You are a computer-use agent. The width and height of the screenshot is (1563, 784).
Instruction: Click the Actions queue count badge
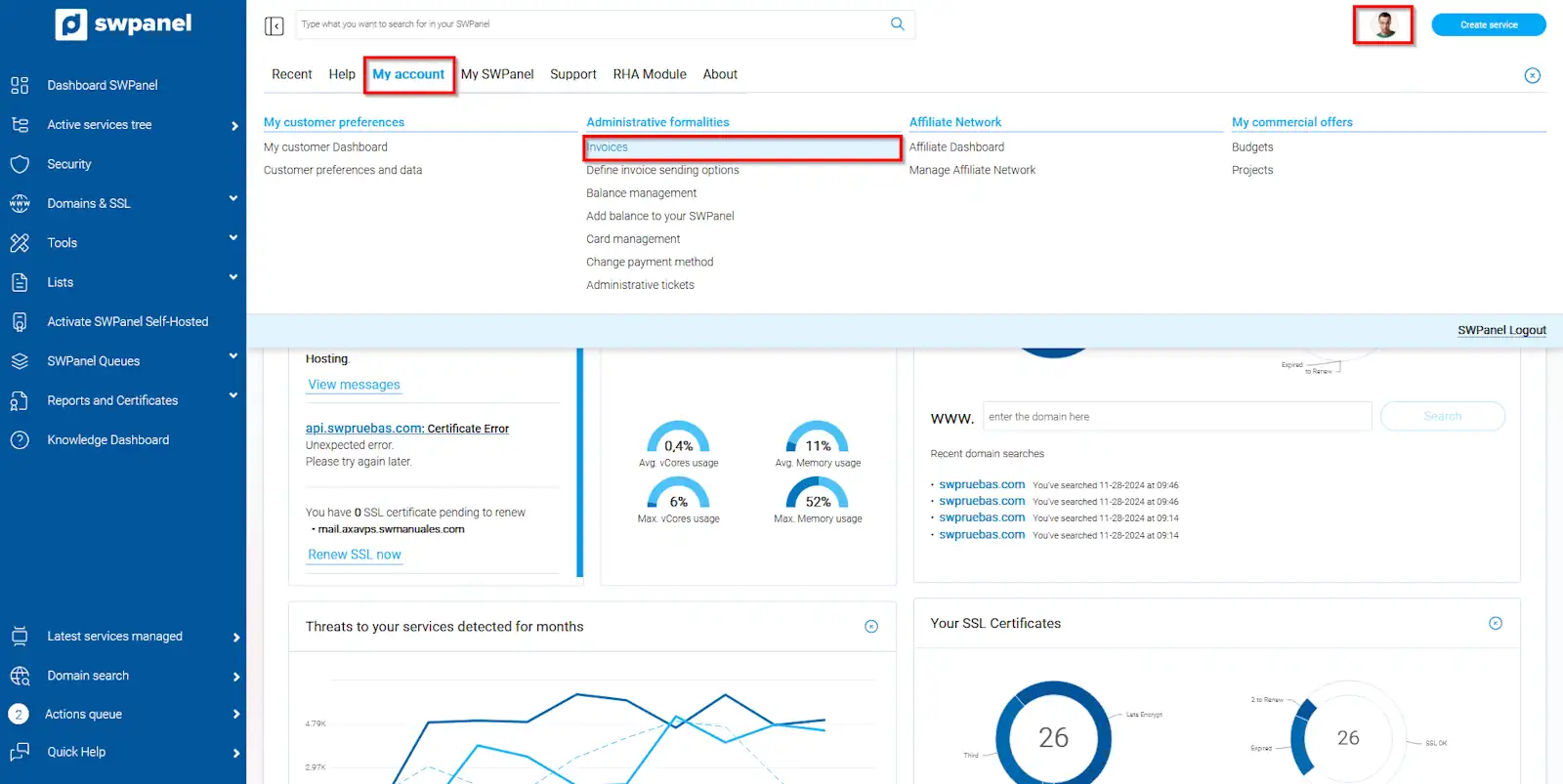coord(19,715)
